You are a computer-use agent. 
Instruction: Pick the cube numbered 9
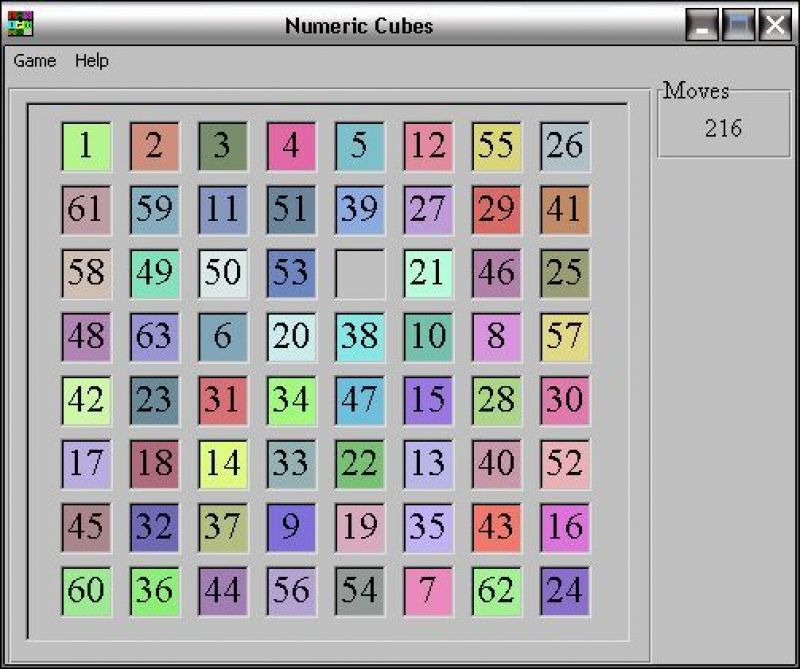(291, 528)
